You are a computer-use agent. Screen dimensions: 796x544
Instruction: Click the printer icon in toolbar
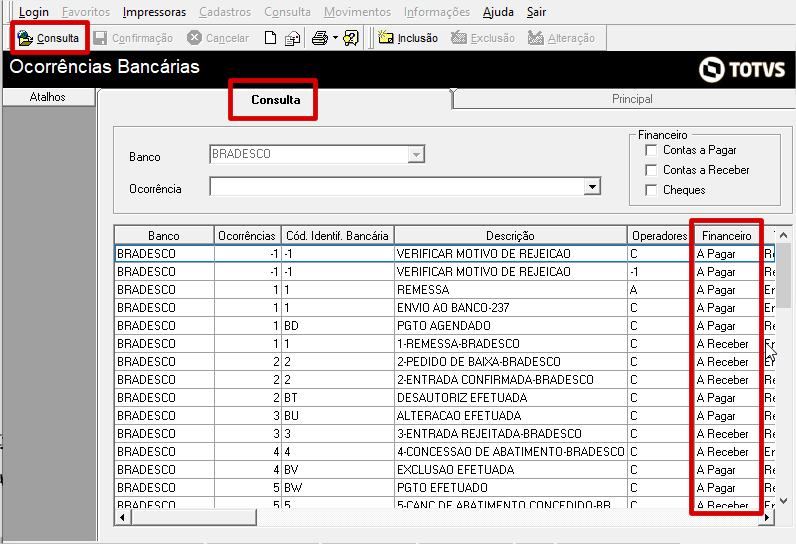320,38
